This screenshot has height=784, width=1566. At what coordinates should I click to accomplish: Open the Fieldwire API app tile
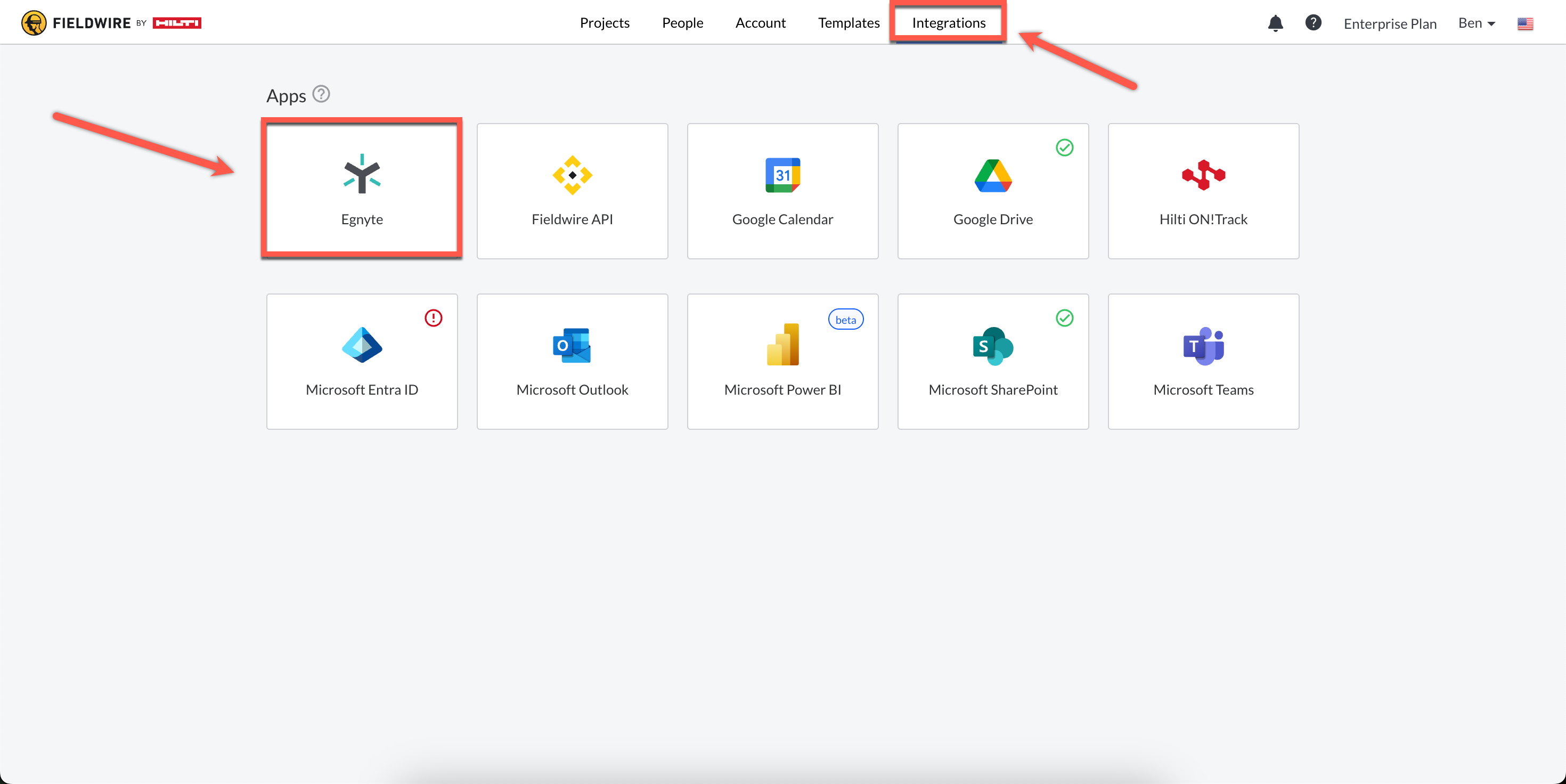[572, 191]
